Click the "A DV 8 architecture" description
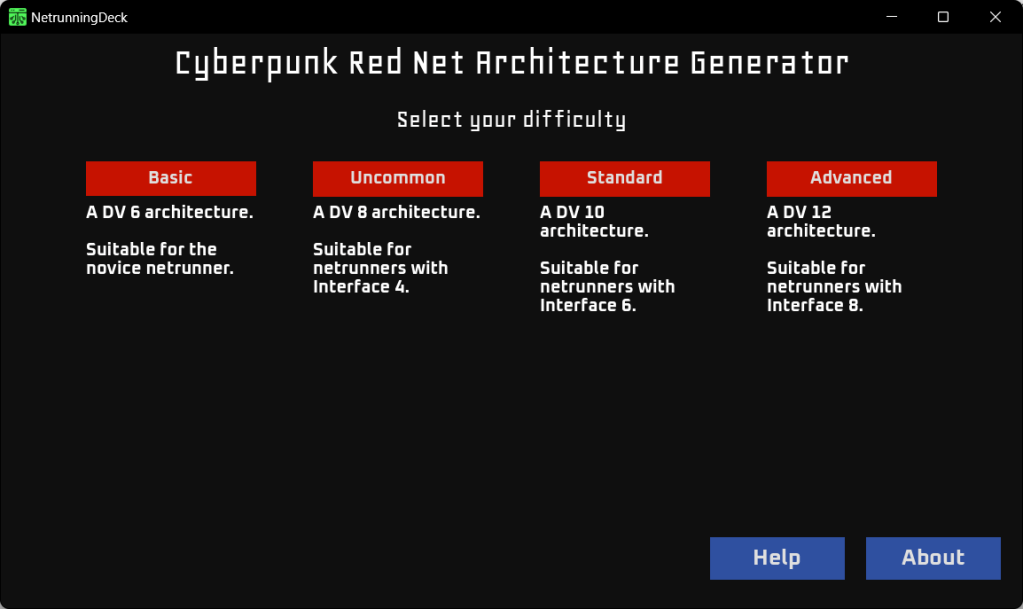This screenshot has height=609, width=1023. pyautogui.click(x=397, y=212)
